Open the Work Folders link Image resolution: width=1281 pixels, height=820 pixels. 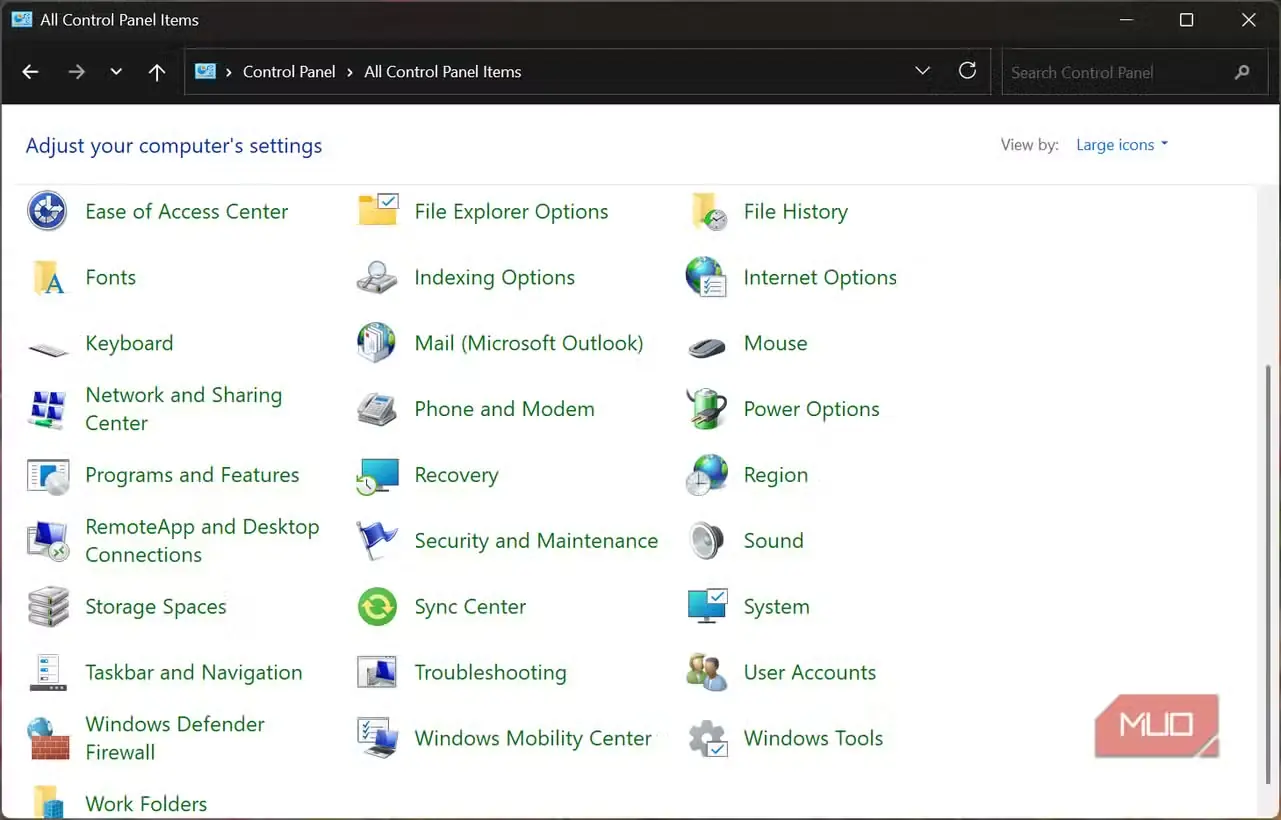[x=146, y=804]
